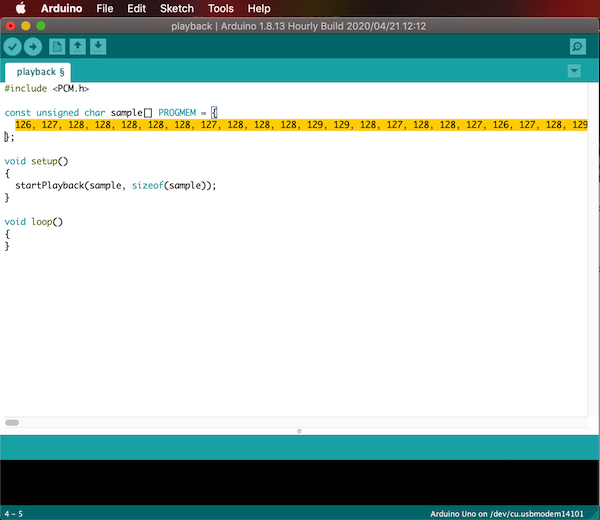The width and height of the screenshot is (600, 520).
Task: Click the black console output area
Action: pos(300,482)
